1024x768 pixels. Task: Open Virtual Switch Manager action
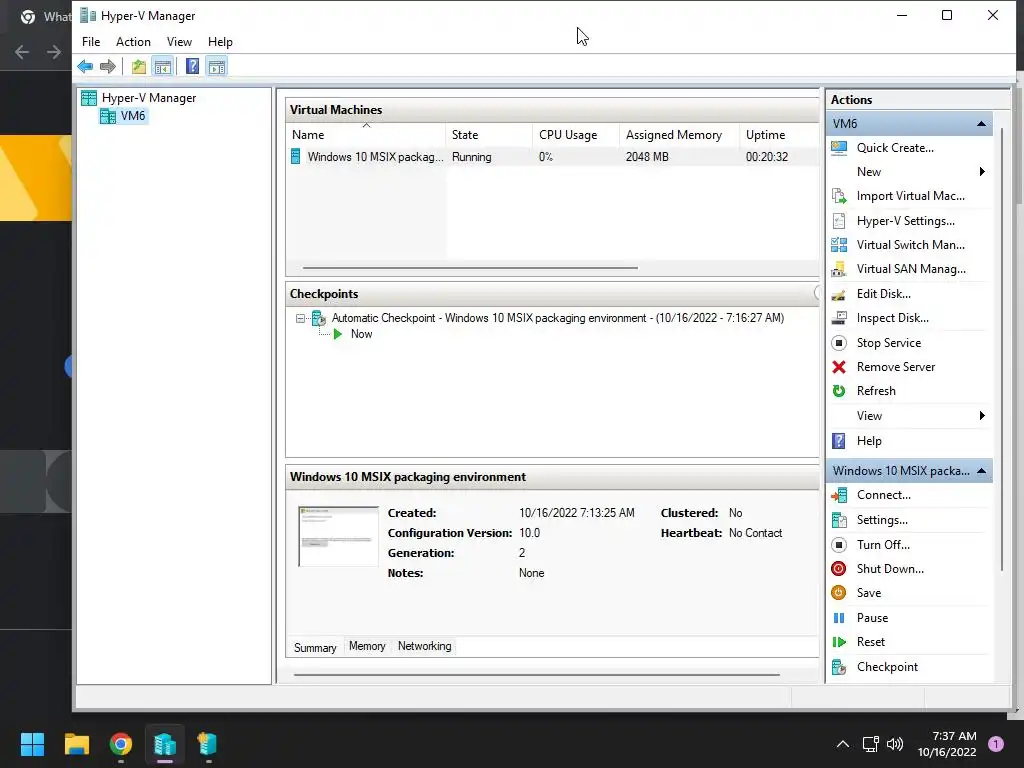click(910, 245)
